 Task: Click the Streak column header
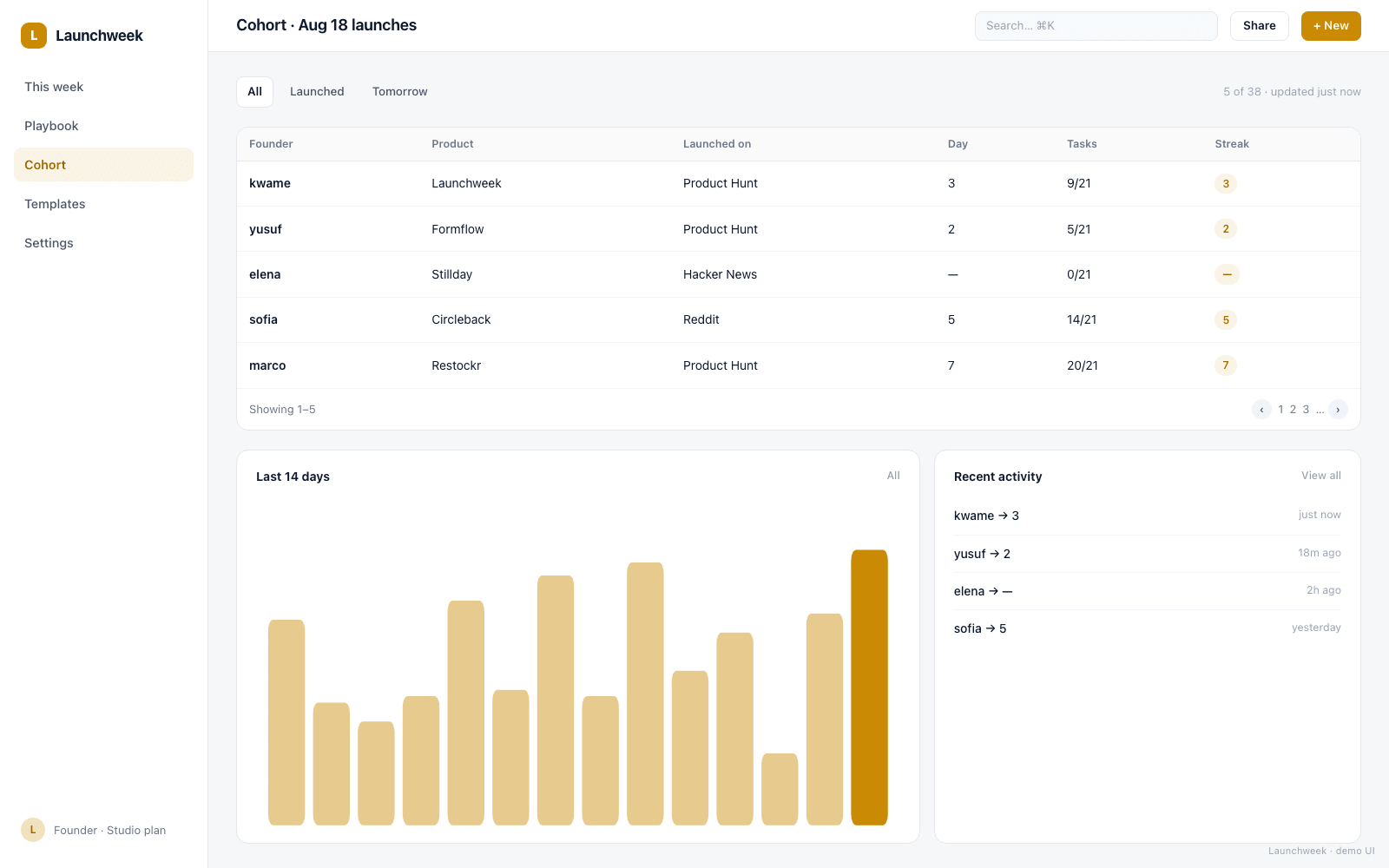point(1232,144)
